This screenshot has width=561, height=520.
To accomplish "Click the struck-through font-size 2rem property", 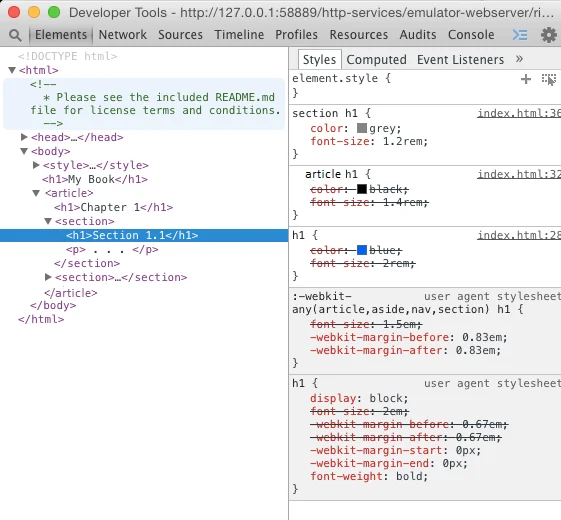I will (363, 263).
